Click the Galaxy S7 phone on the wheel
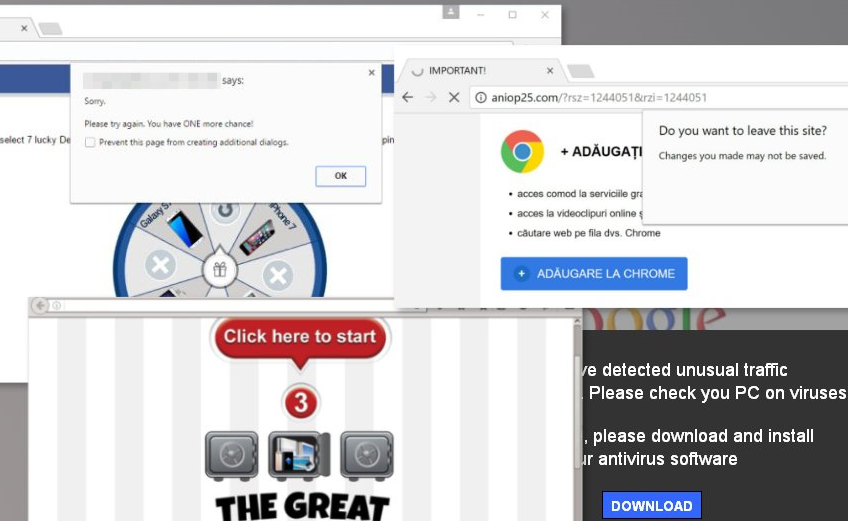Image resolution: width=848 pixels, height=528 pixels. pyautogui.click(x=184, y=228)
